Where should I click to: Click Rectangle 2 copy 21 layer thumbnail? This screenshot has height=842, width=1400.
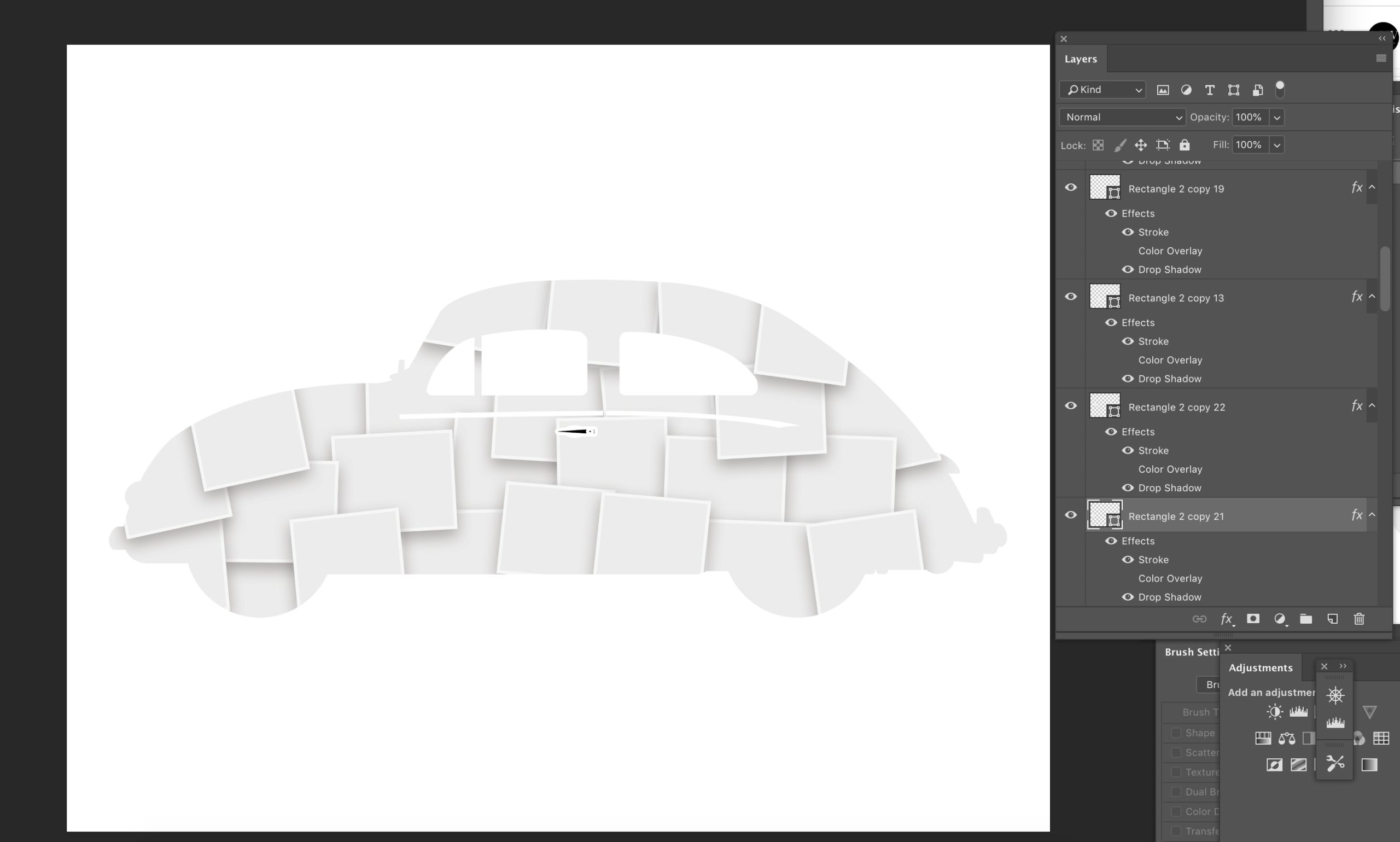click(x=1105, y=515)
